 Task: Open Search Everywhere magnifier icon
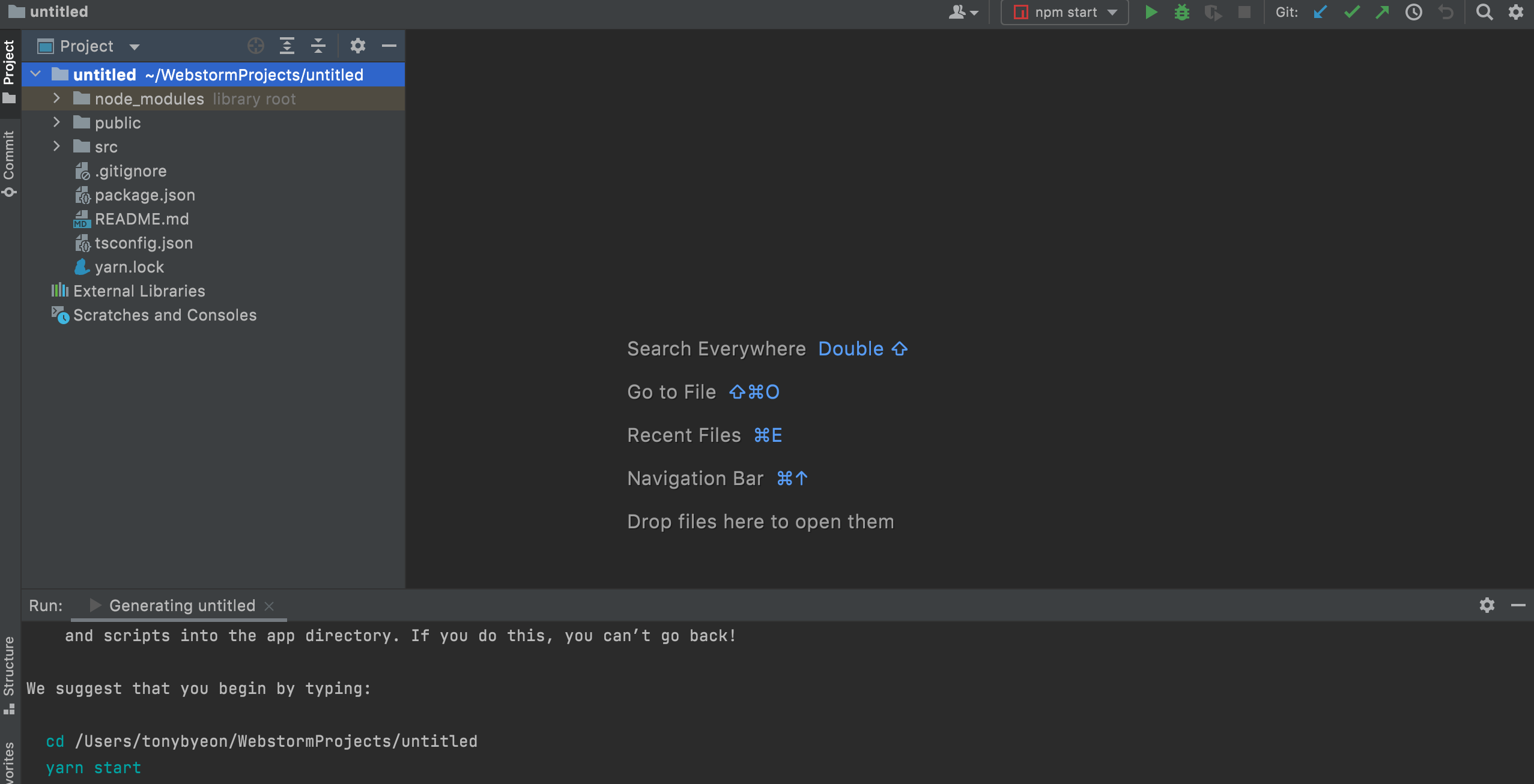(1484, 12)
